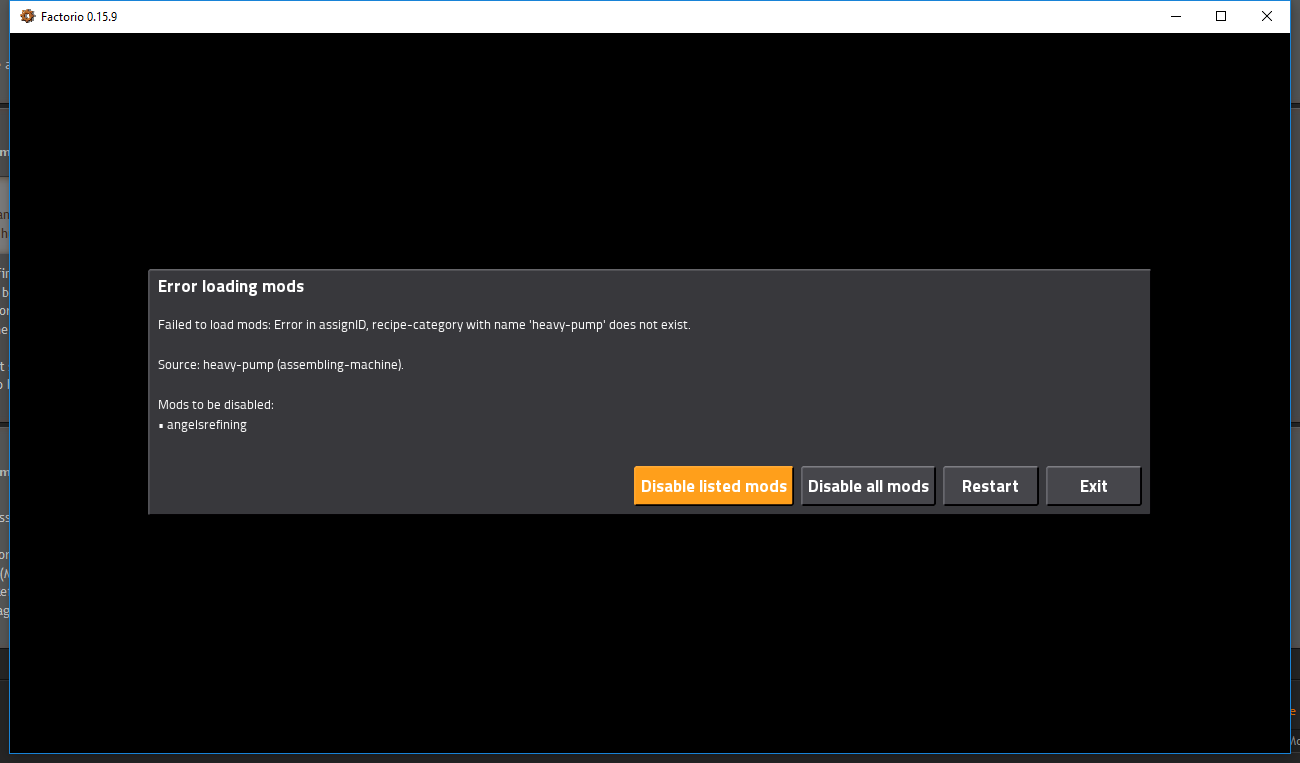Close the Factorio window
Image resolution: width=1300 pixels, height=763 pixels.
1267,16
